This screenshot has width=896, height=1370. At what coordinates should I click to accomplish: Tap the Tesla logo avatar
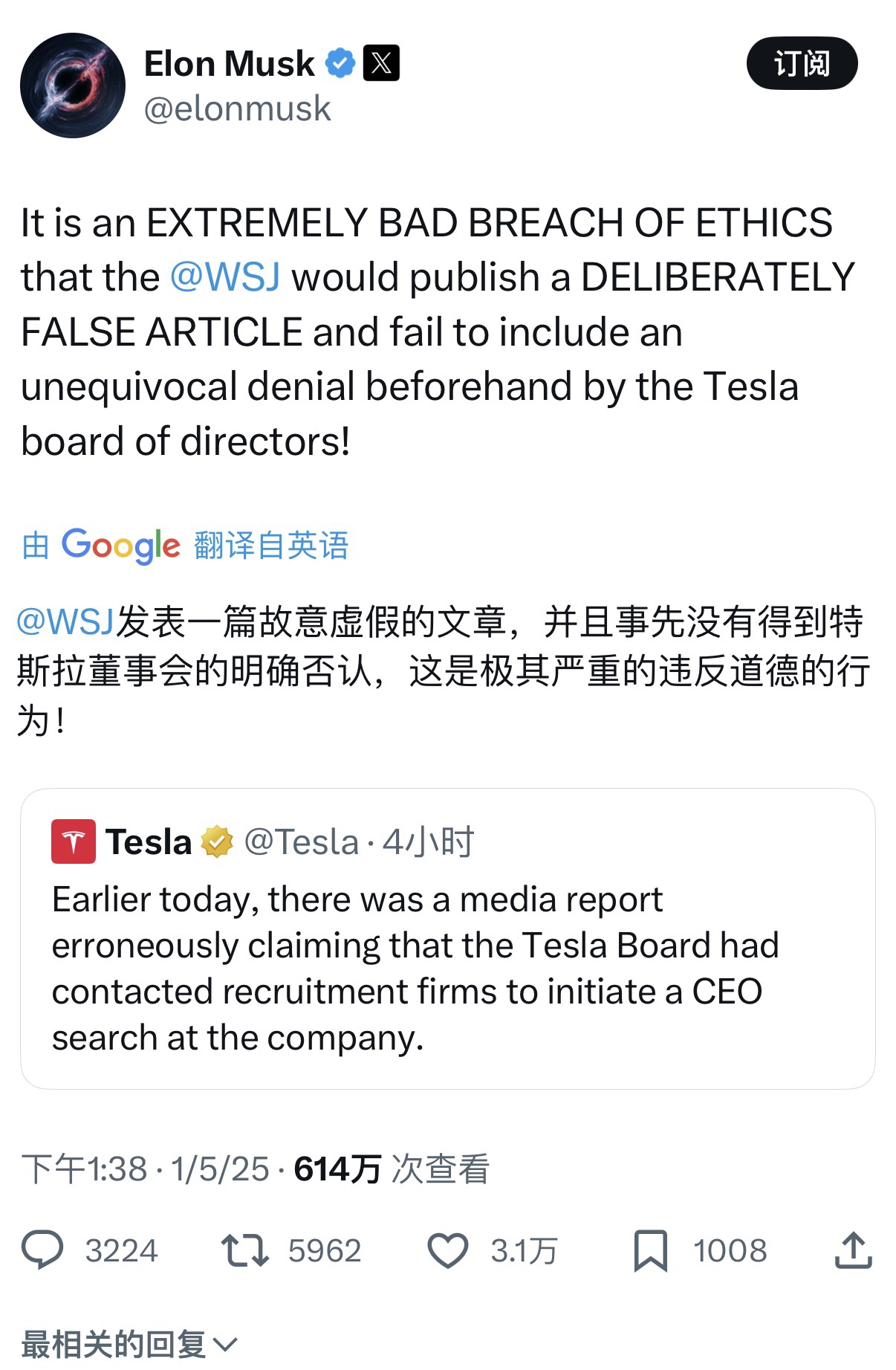pos(73,841)
